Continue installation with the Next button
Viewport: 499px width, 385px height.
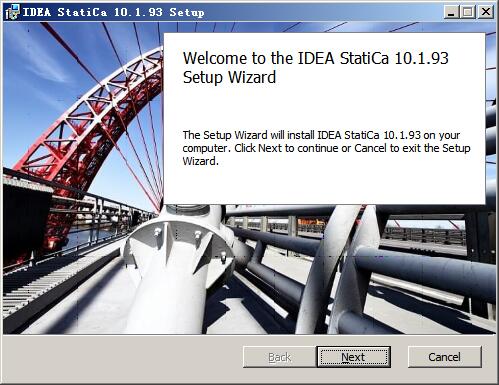click(x=353, y=357)
